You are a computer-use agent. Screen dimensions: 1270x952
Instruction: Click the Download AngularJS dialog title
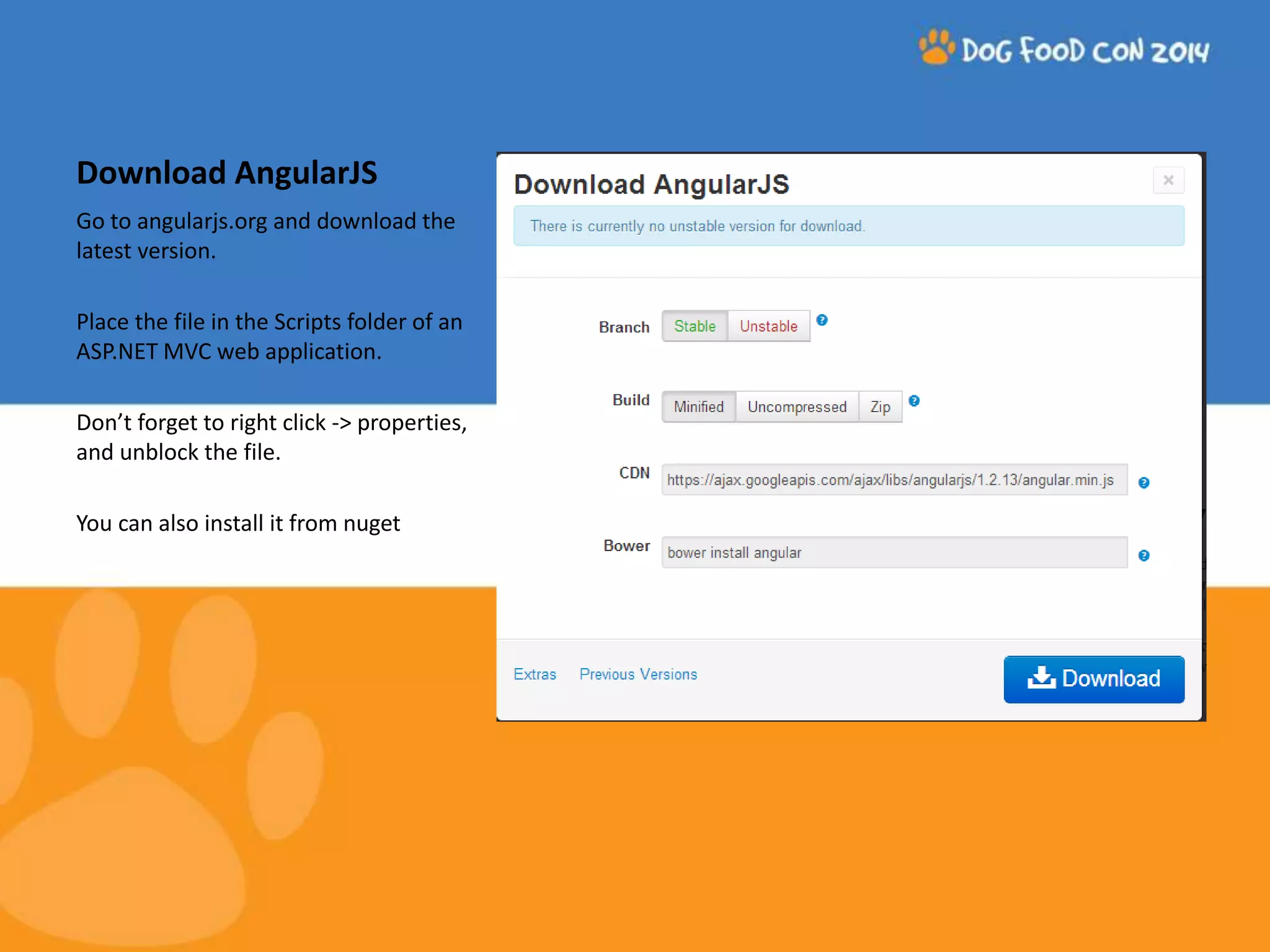coord(651,185)
